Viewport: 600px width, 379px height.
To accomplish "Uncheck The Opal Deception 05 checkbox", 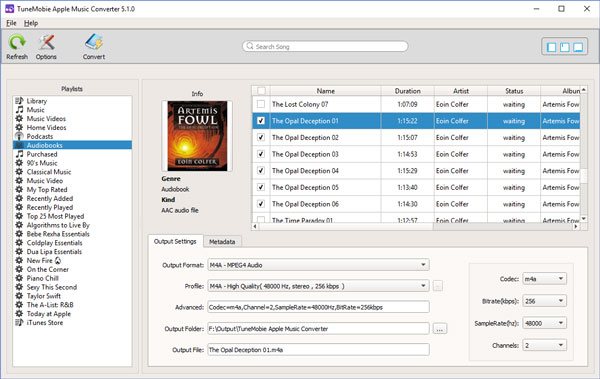I will pos(261,188).
